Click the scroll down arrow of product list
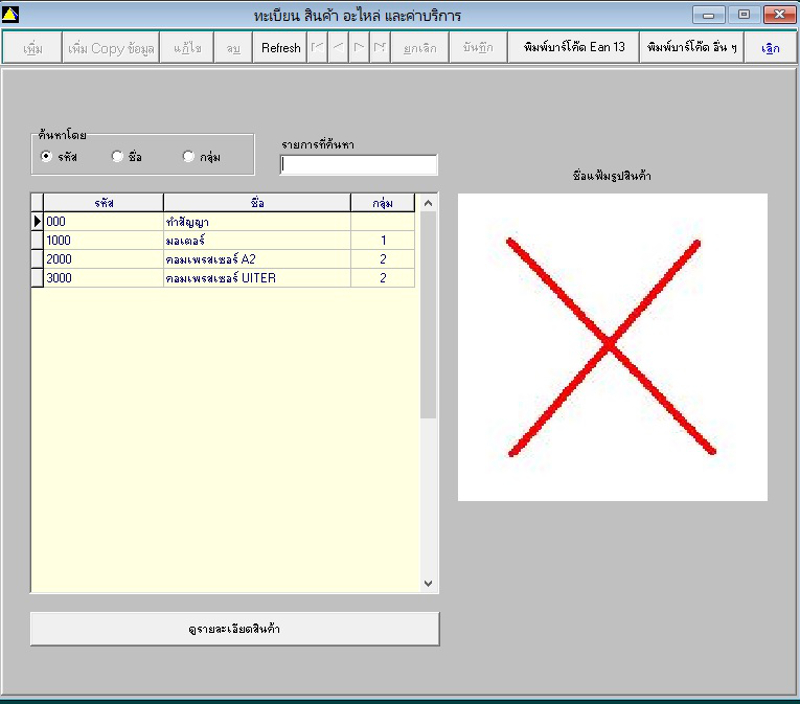 click(428, 583)
